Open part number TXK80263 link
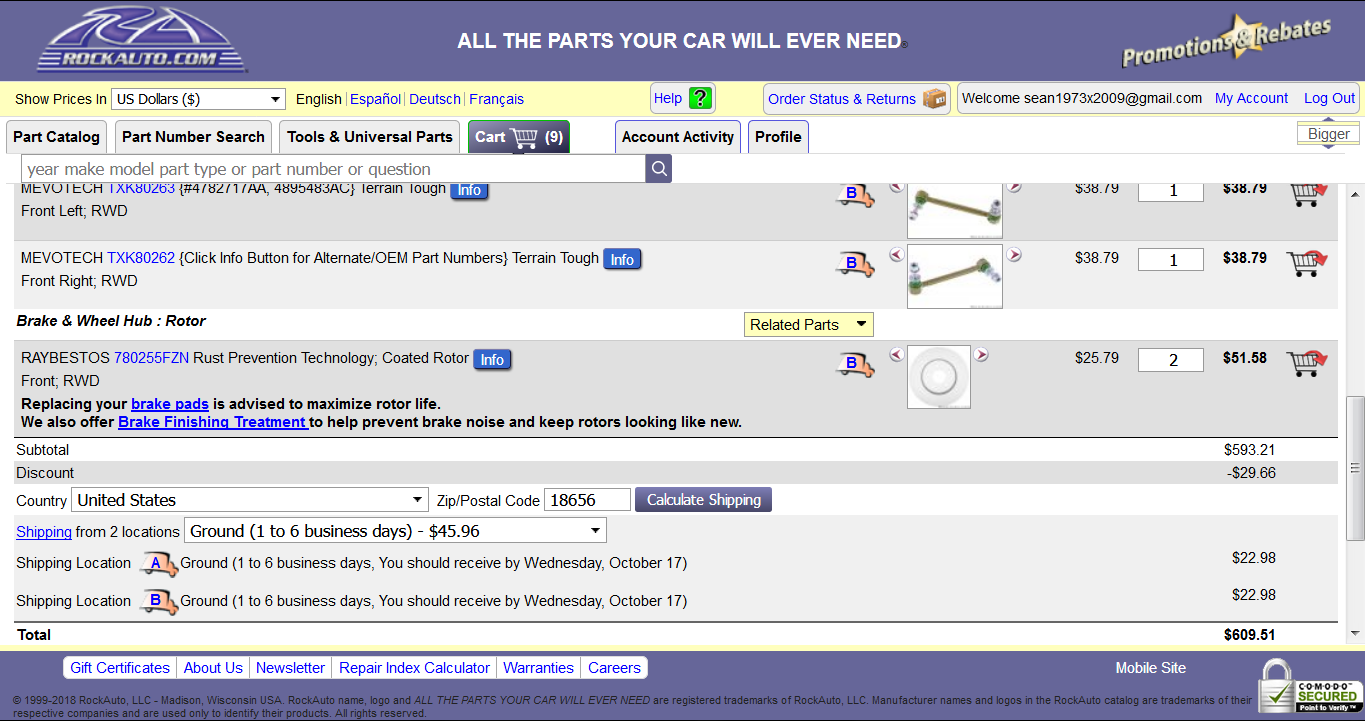The width and height of the screenshot is (1365, 721). (141, 189)
